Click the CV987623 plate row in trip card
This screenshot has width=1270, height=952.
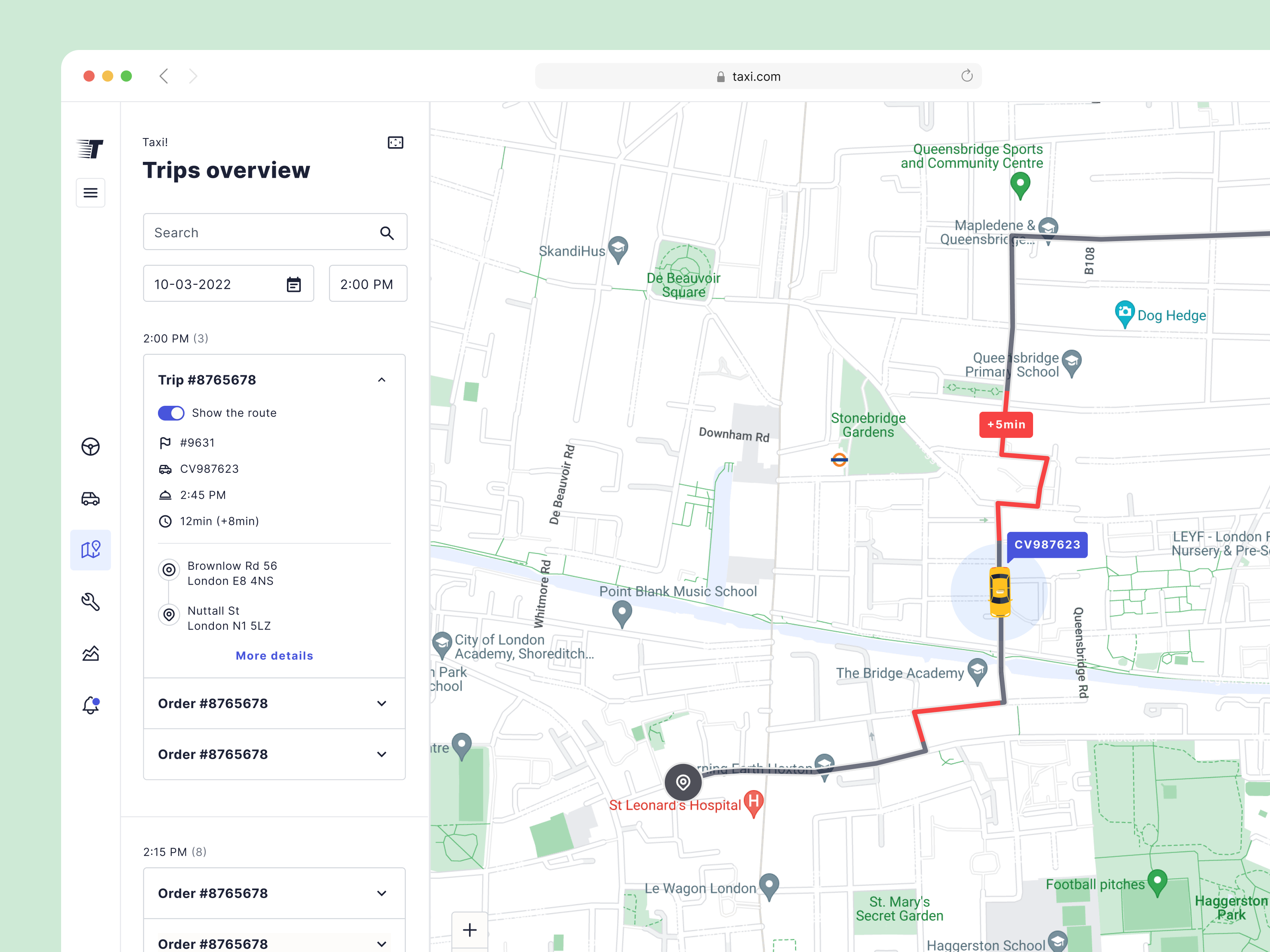tap(199, 469)
